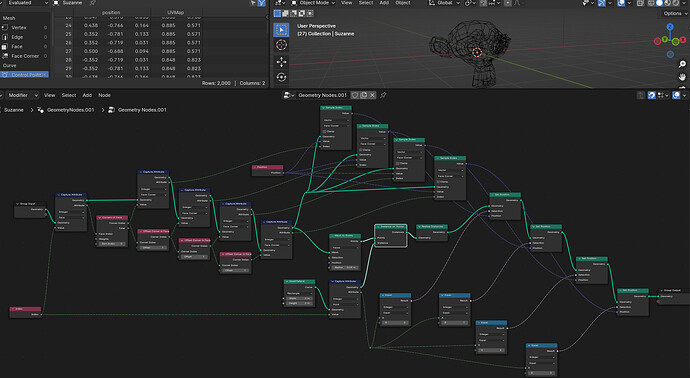Toggle viewport gizmo visibility button
This screenshot has height=378, width=690.
coord(602,3)
